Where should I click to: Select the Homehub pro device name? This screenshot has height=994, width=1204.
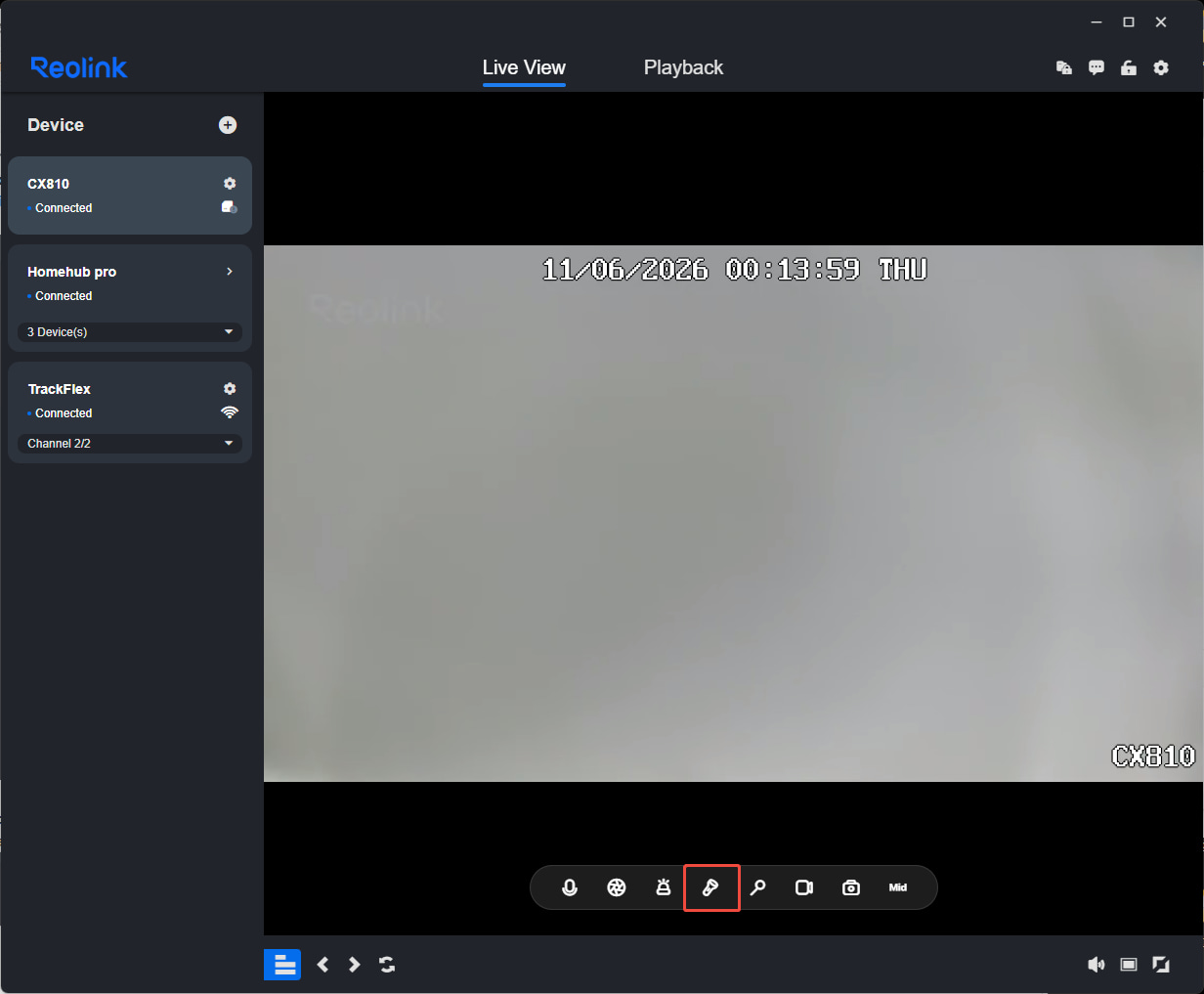click(x=71, y=272)
